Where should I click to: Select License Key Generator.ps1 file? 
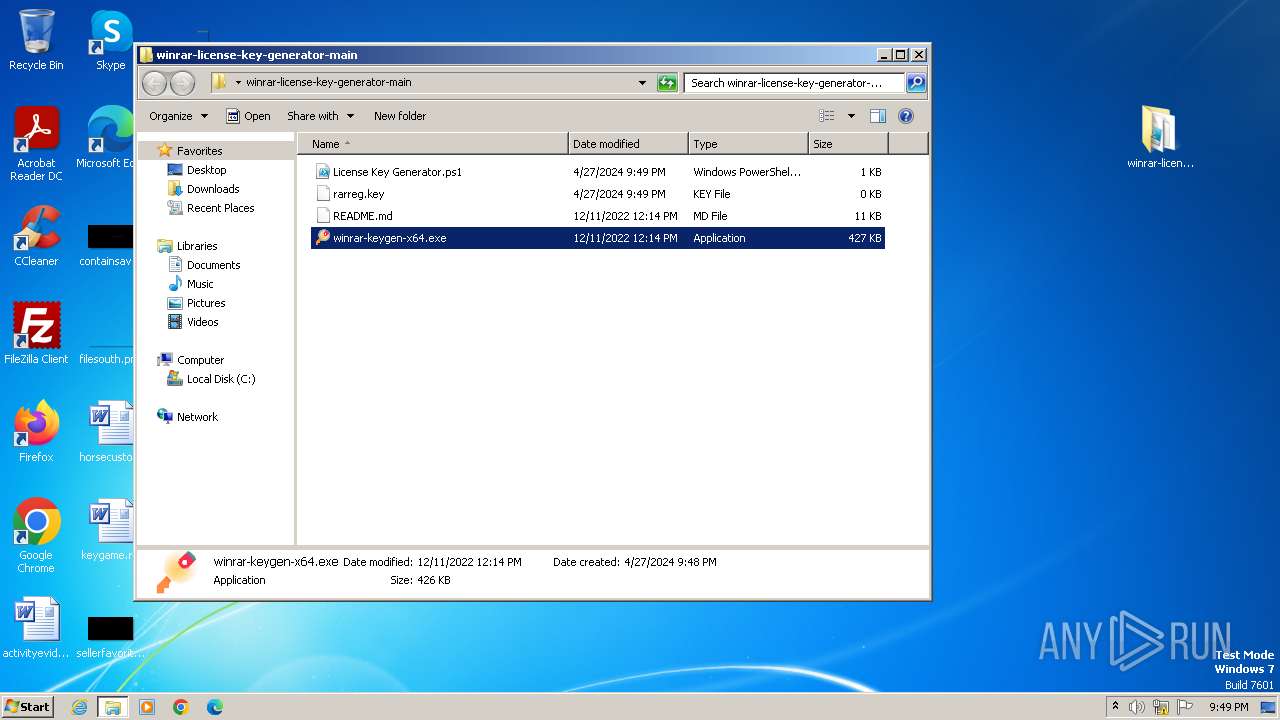598,172
